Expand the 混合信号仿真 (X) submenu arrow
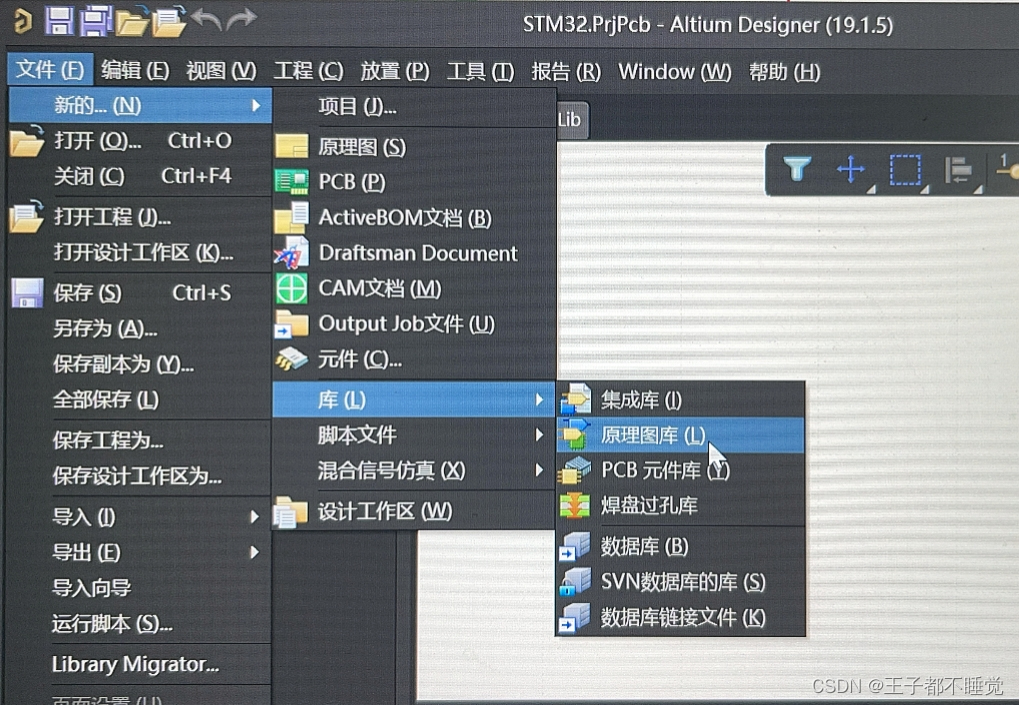 pos(539,470)
